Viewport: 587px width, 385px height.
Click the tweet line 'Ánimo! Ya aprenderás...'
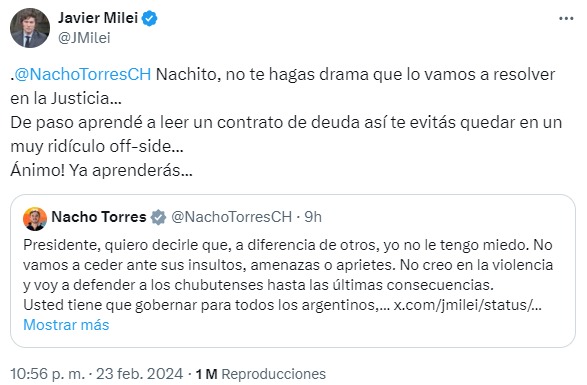pos(101,170)
